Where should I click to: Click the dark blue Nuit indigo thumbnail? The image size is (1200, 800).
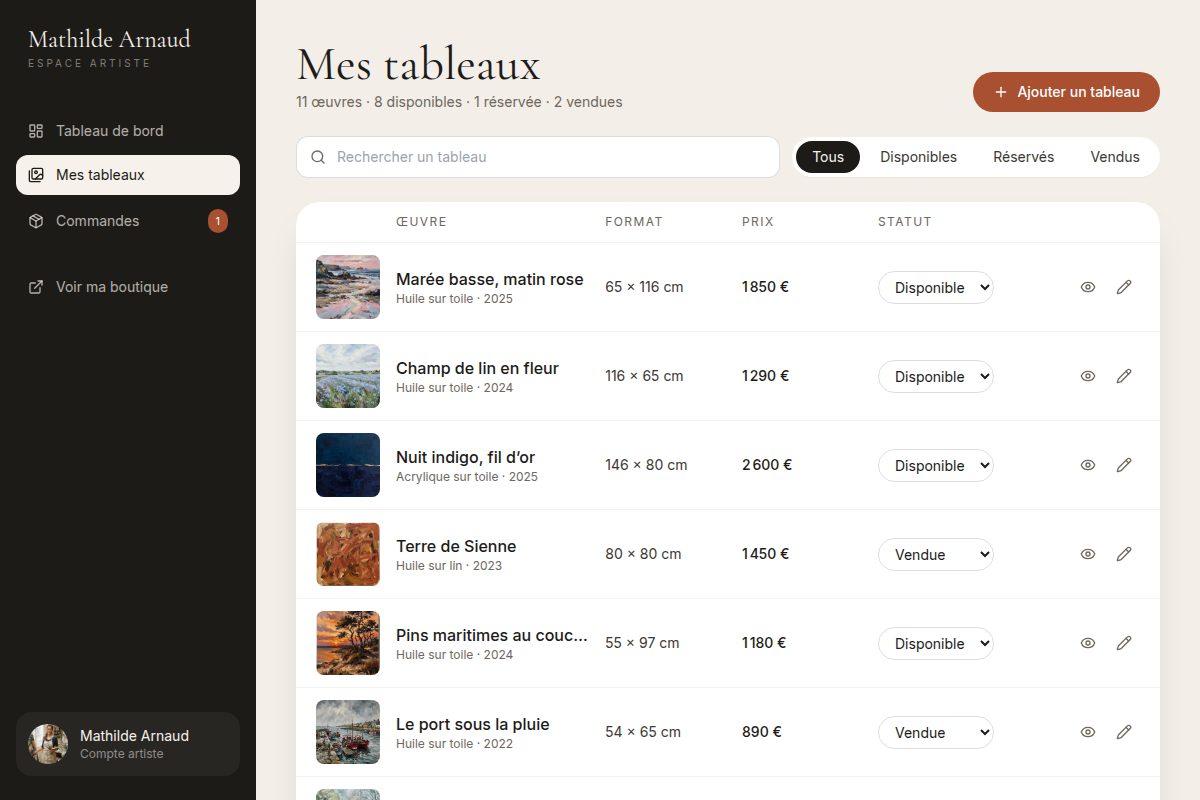348,465
